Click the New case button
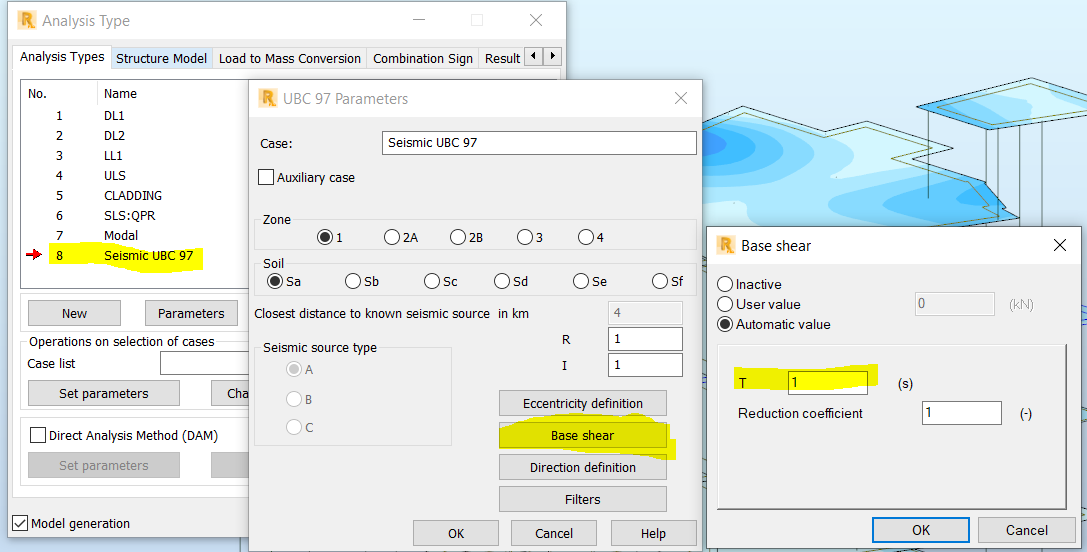1087x552 pixels. (x=74, y=313)
